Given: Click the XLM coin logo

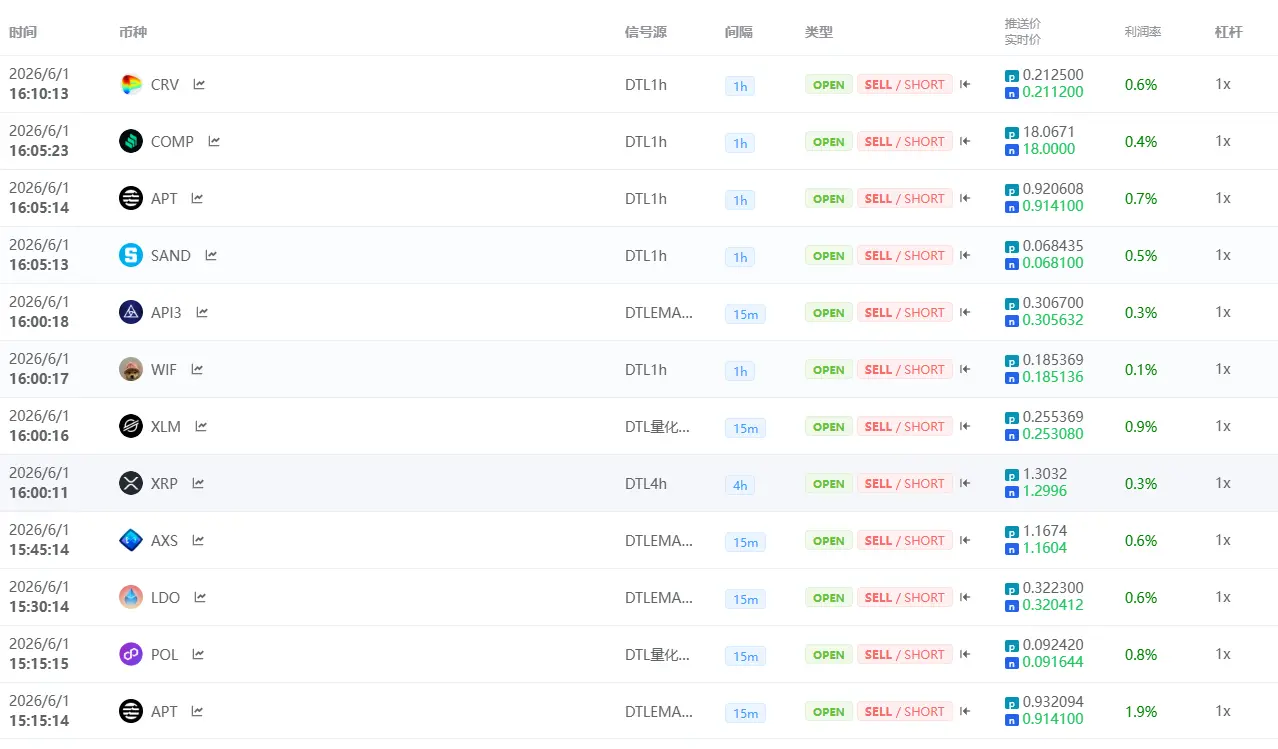Looking at the screenshot, I should click(x=131, y=427).
